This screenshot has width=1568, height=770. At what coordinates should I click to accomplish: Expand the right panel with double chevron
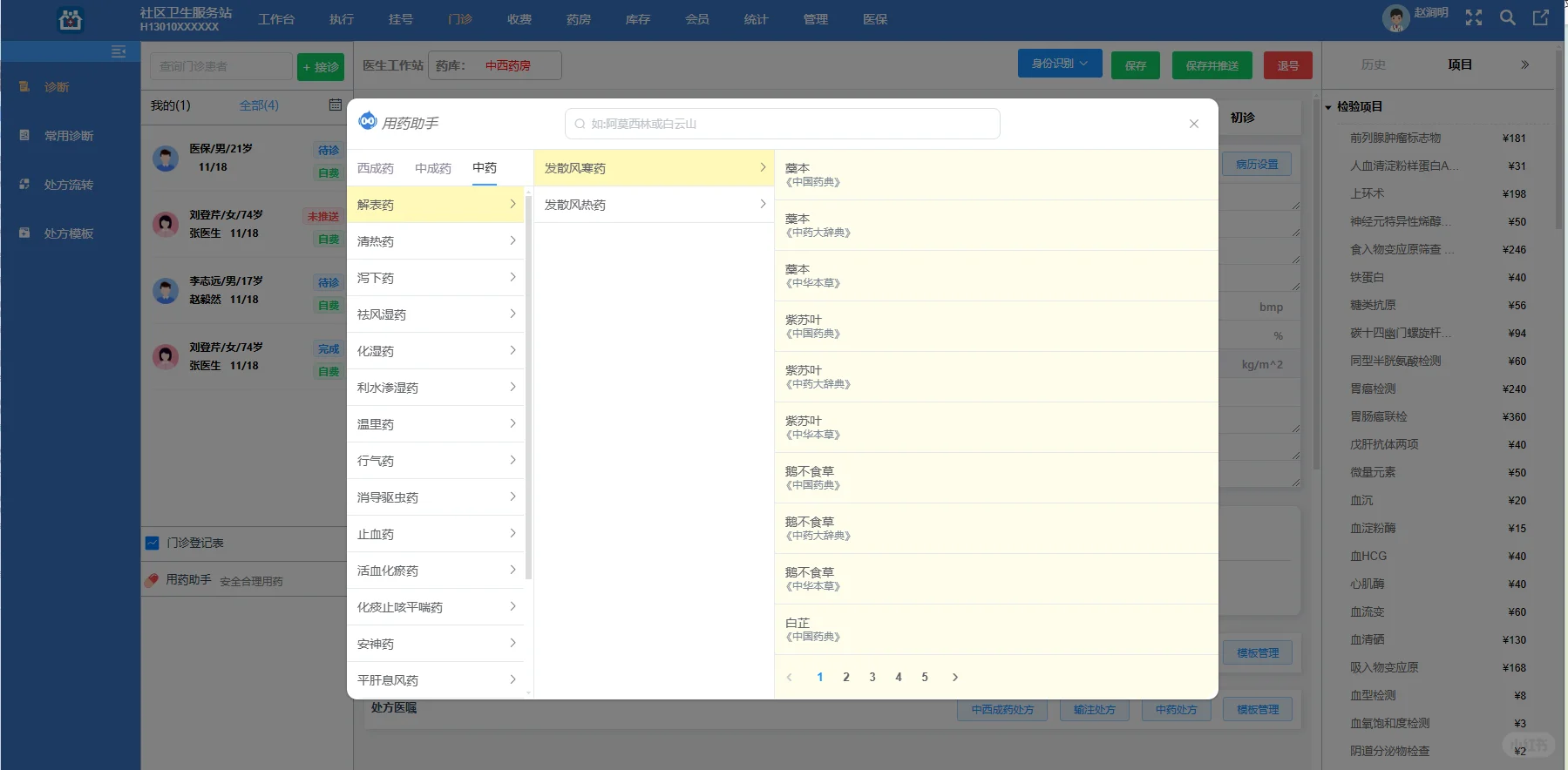click(1524, 64)
